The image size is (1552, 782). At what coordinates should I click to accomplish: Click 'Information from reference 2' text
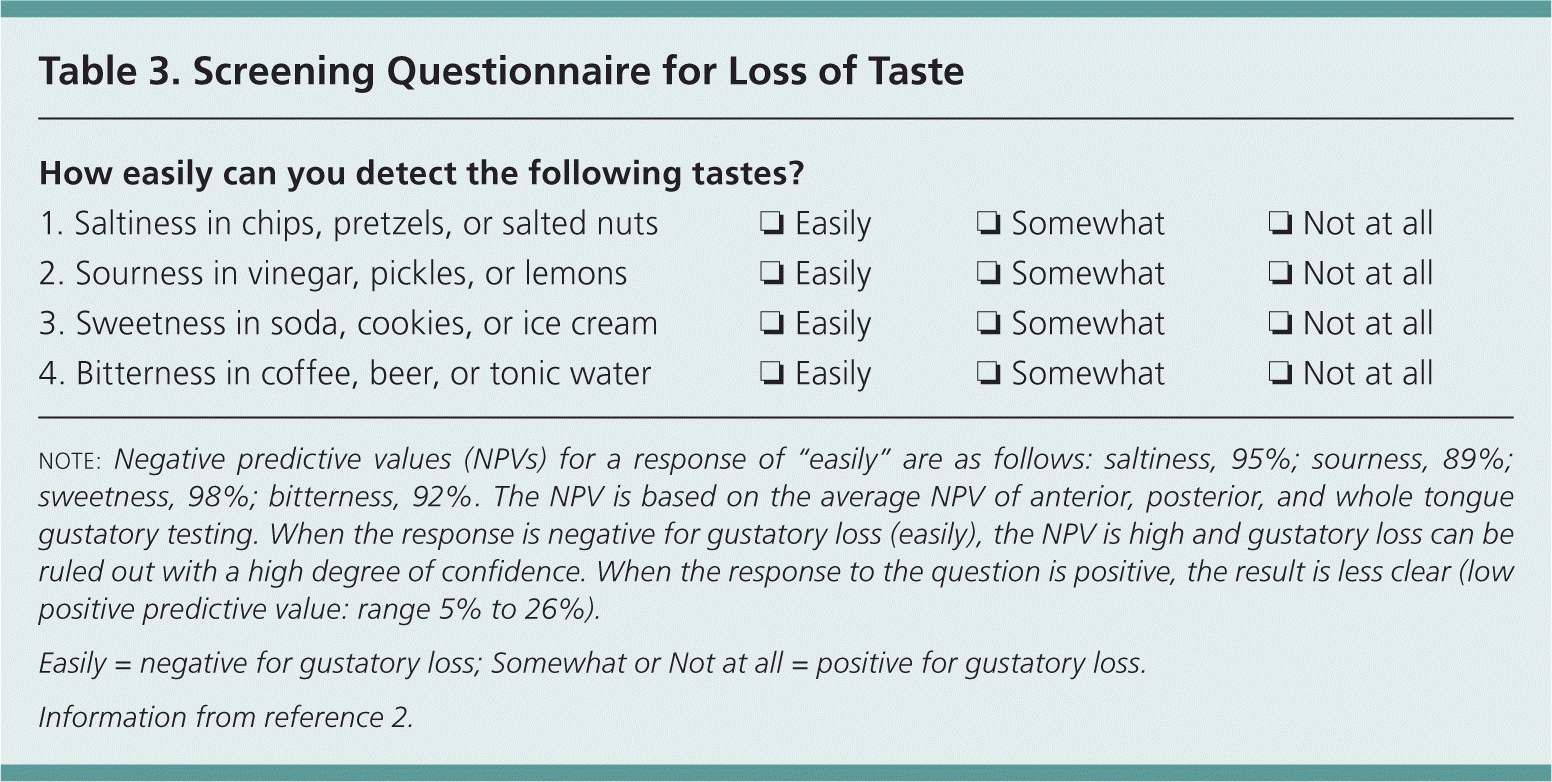225,717
